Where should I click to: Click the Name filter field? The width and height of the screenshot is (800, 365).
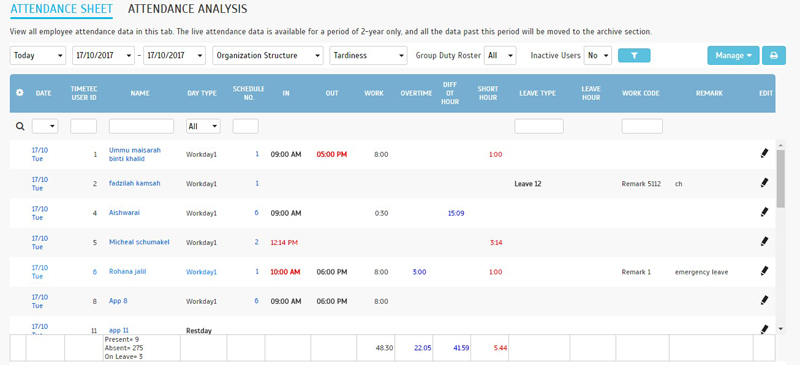click(141, 126)
